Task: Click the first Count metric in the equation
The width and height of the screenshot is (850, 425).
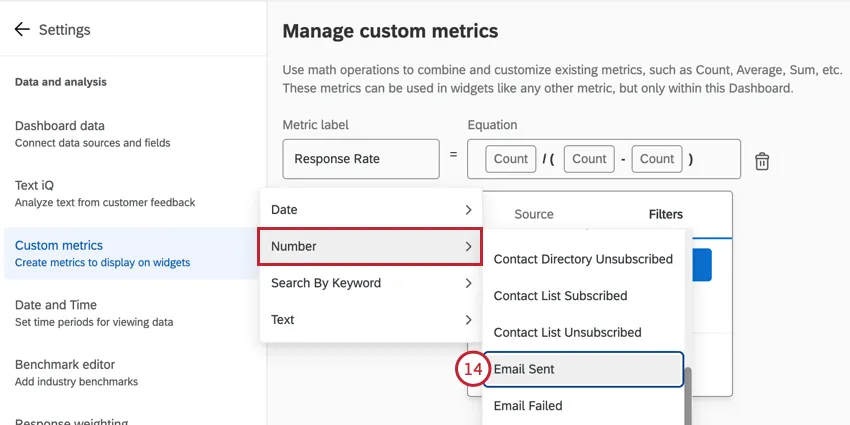Action: click(x=510, y=159)
